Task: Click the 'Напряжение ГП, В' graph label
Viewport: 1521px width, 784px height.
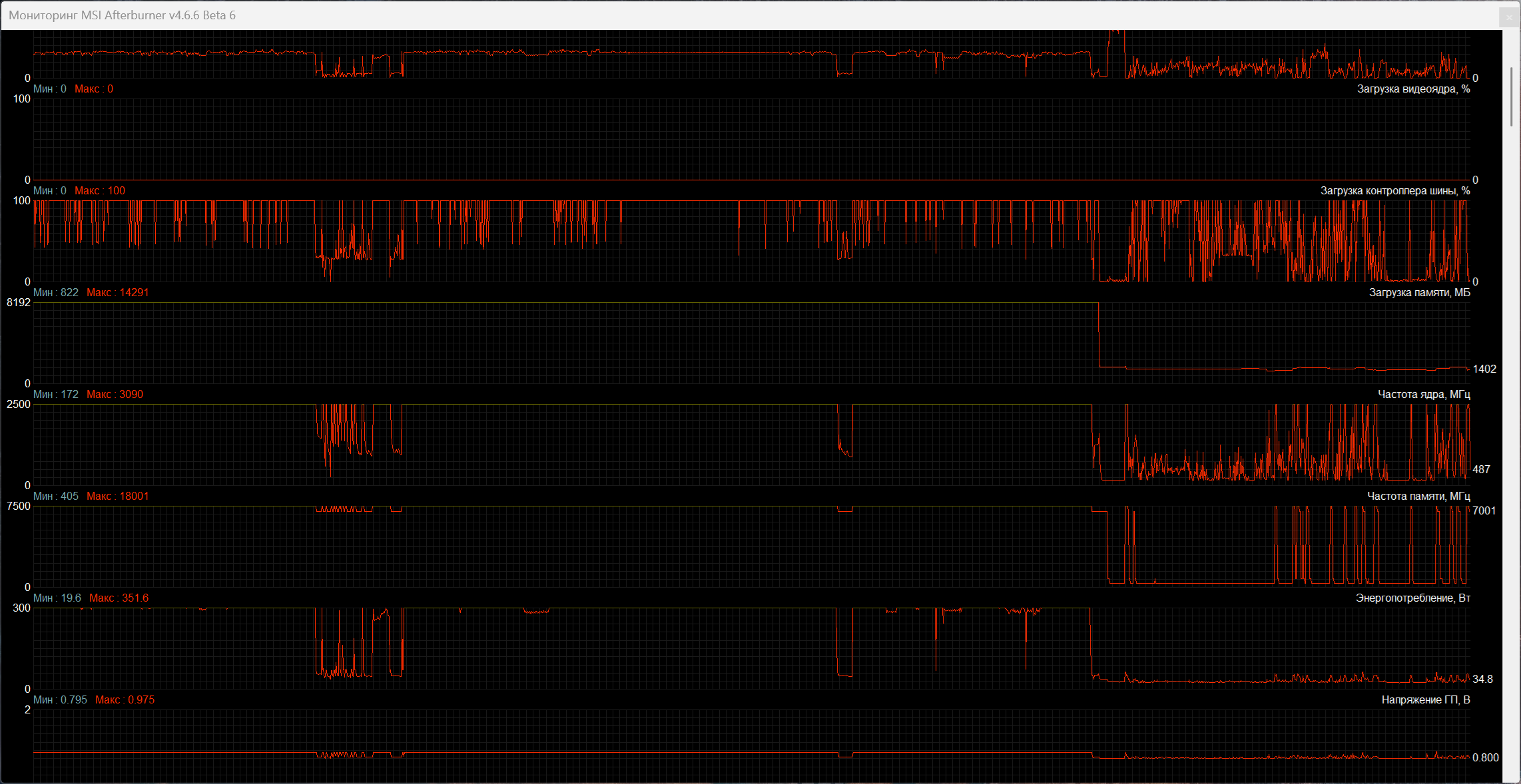Action: pos(1425,700)
